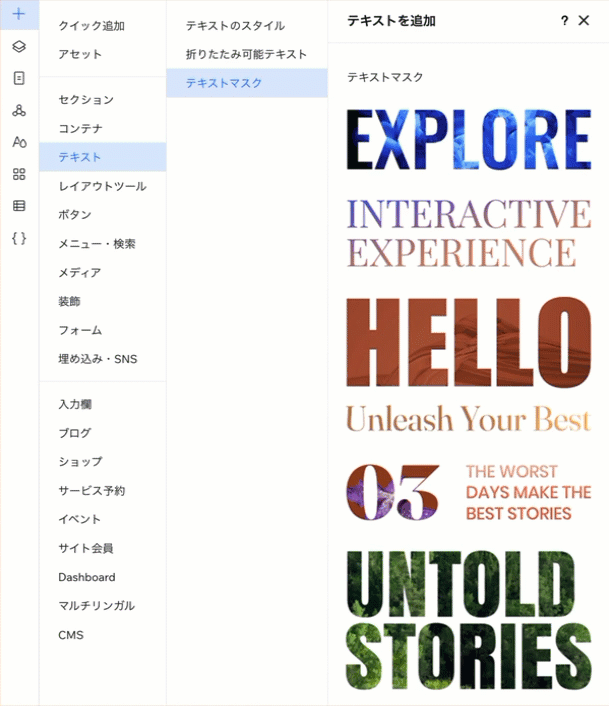Open the Pages icon in sidebar
The image size is (609, 706).
(19, 78)
